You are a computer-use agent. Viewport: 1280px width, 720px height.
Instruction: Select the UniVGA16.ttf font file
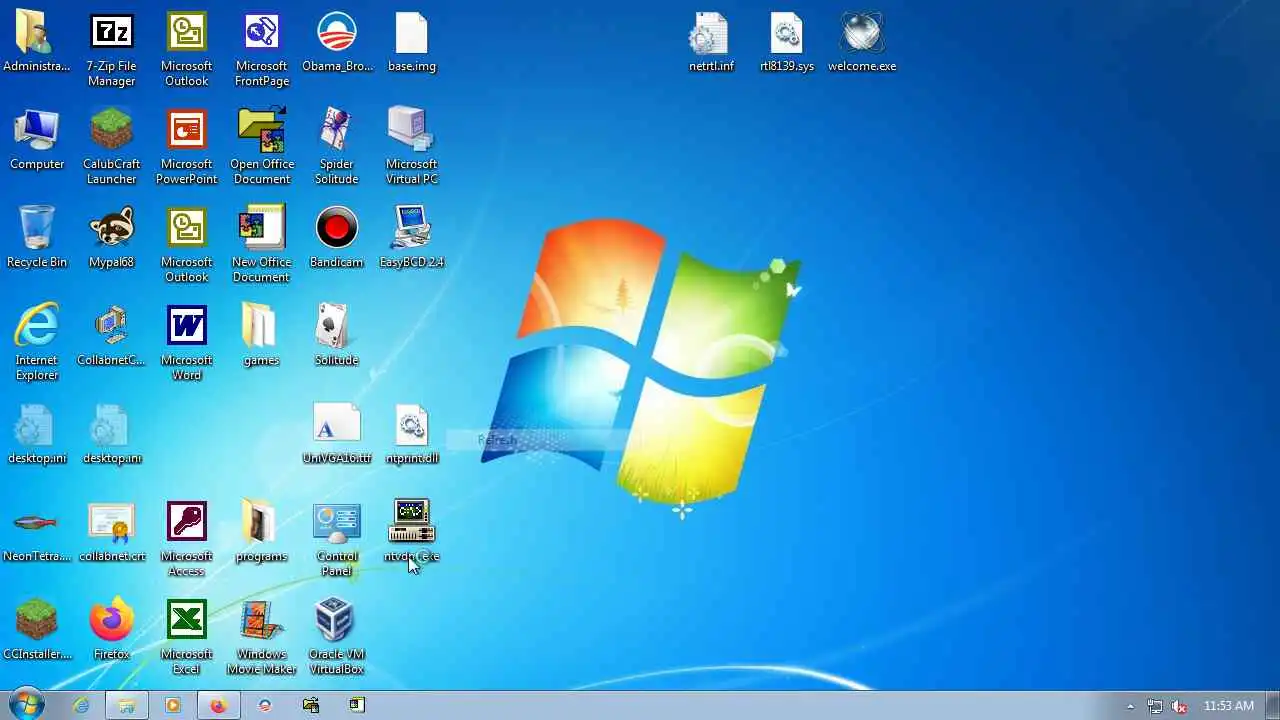click(336, 434)
